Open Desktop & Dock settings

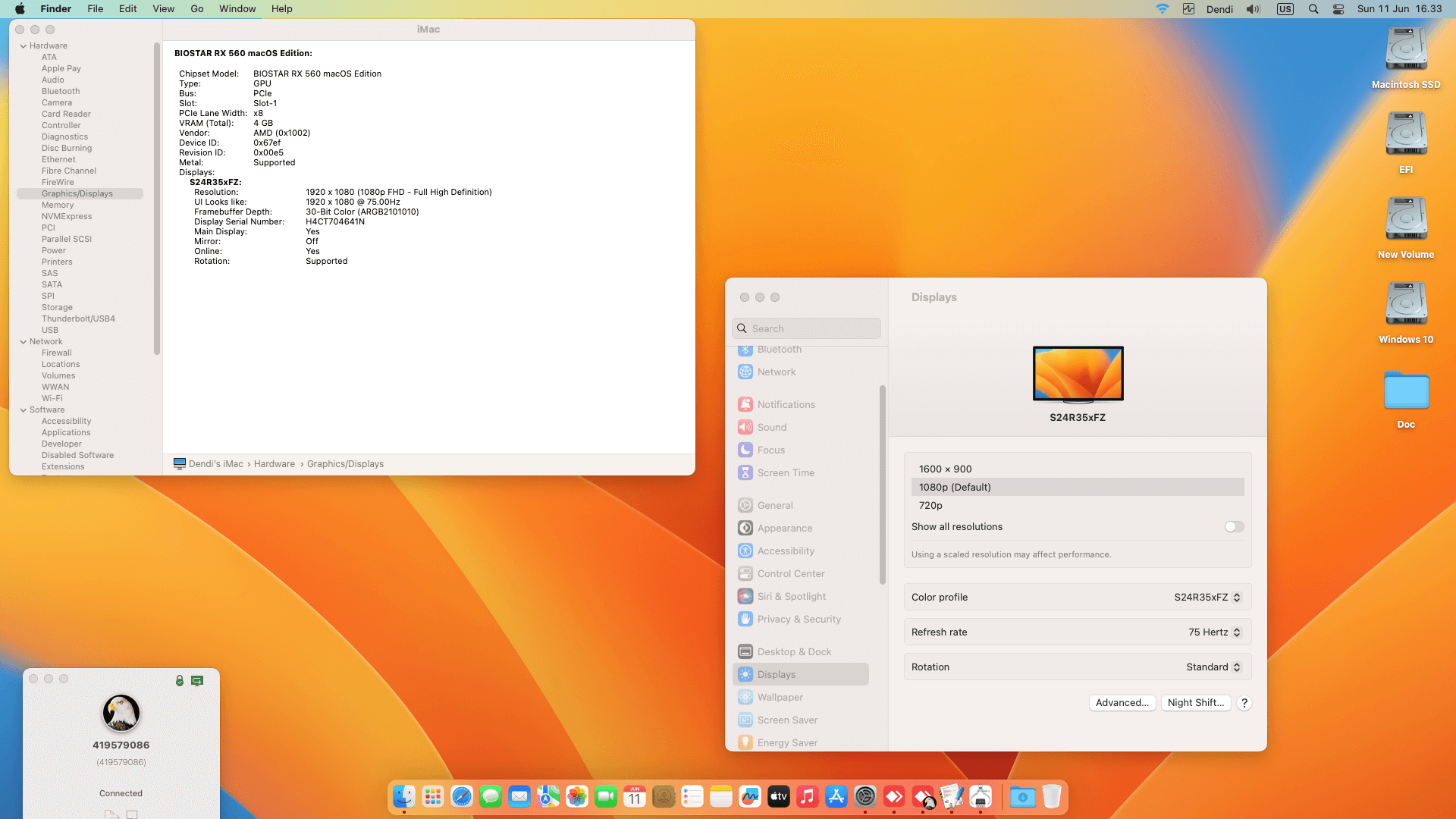(x=801, y=651)
